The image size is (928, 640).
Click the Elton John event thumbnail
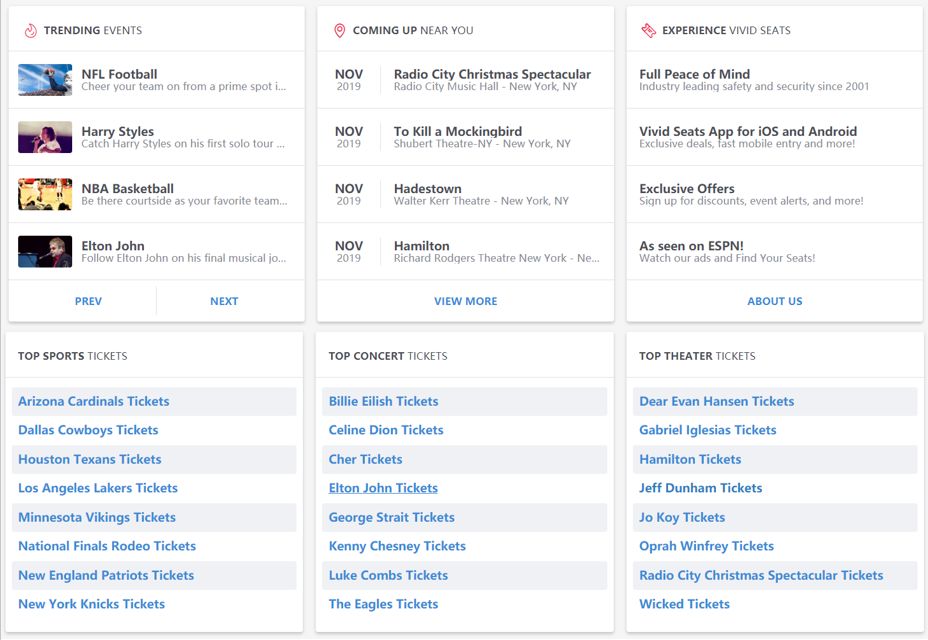click(45, 251)
